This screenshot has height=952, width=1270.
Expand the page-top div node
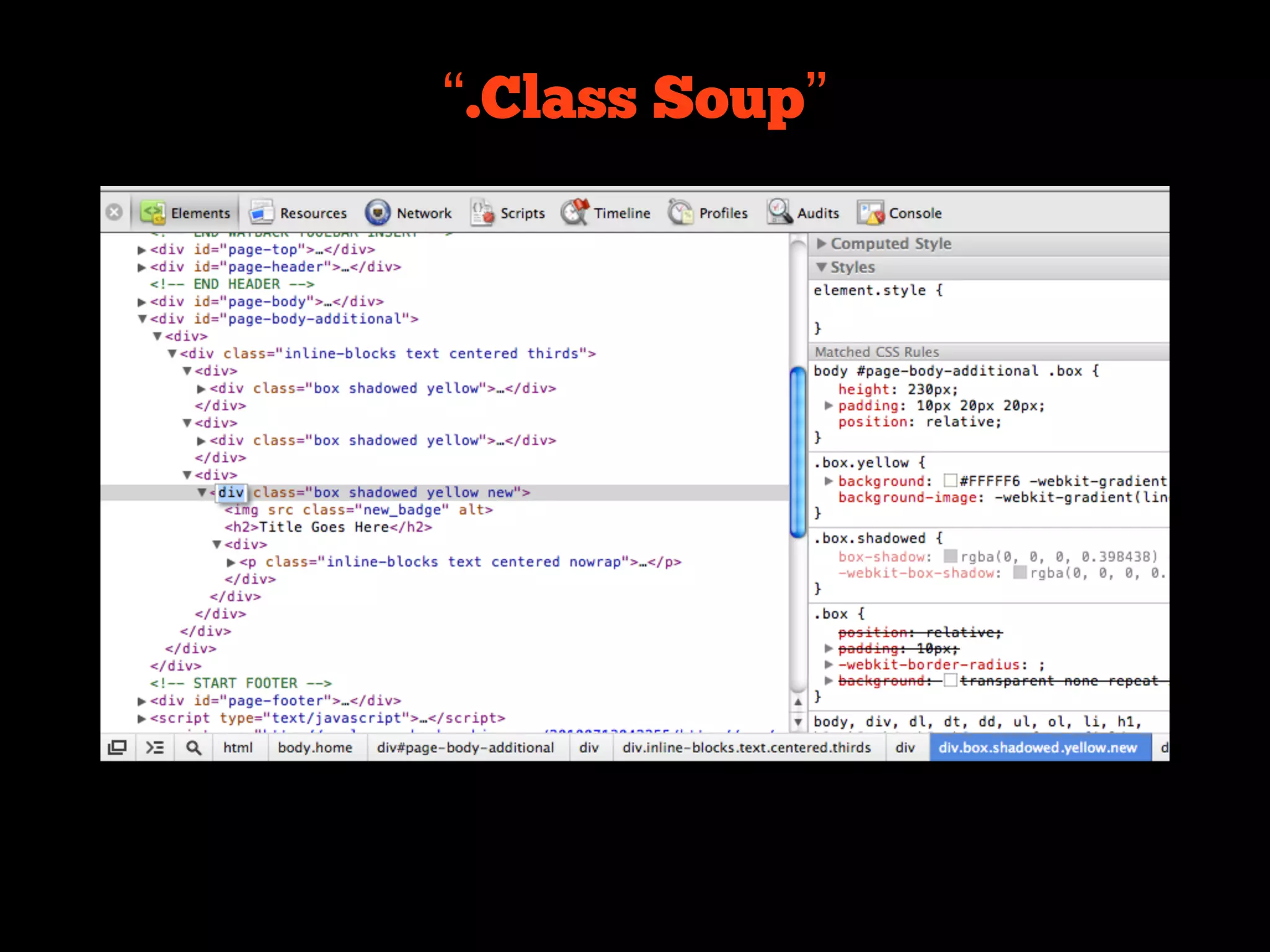pyautogui.click(x=141, y=250)
